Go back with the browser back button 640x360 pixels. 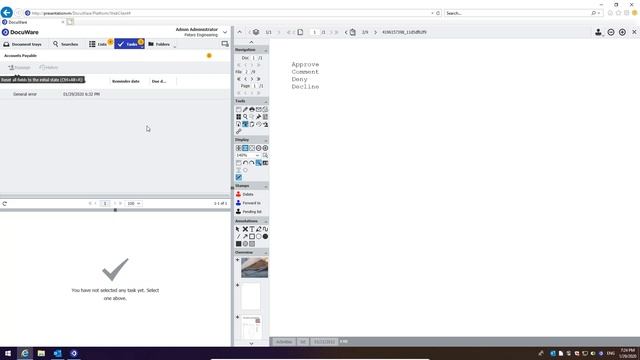tap(7, 13)
